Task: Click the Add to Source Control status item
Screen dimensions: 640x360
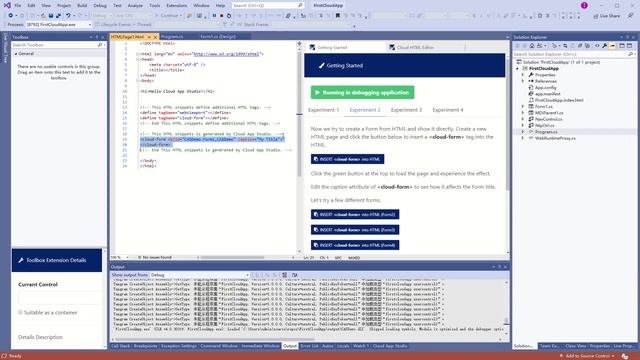Action: (x=588, y=356)
